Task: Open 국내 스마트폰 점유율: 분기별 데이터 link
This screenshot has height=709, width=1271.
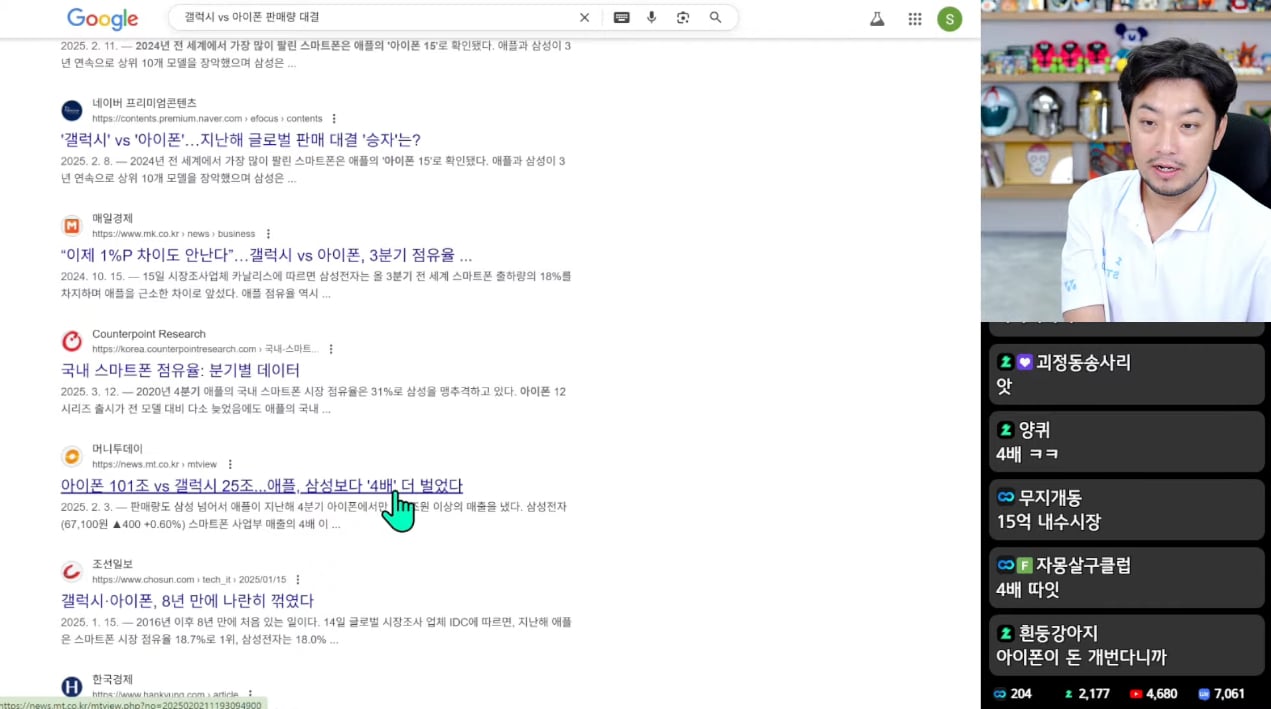Action: 180,370
